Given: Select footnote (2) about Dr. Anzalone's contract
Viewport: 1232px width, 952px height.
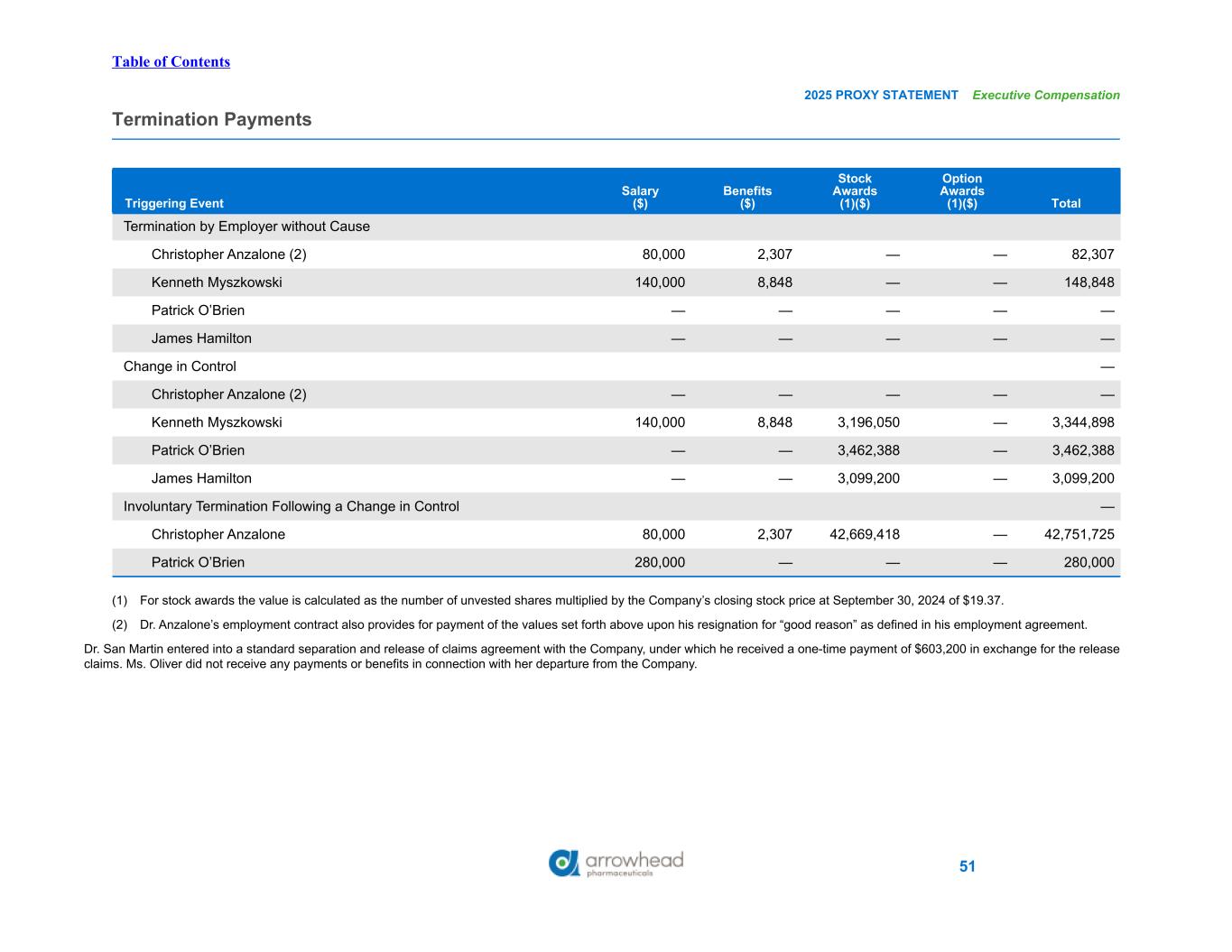Looking at the screenshot, I should [x=612, y=624].
